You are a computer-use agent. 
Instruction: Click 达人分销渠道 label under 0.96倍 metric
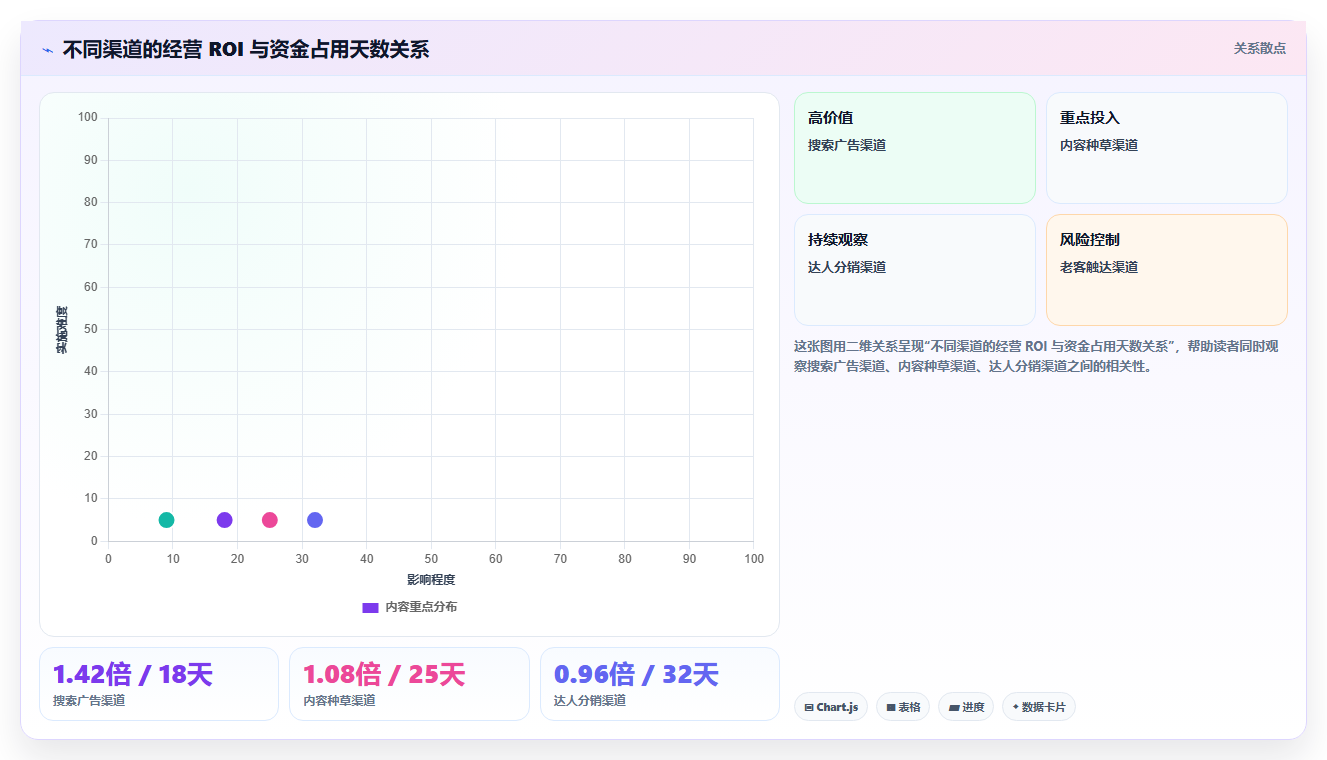[590, 700]
